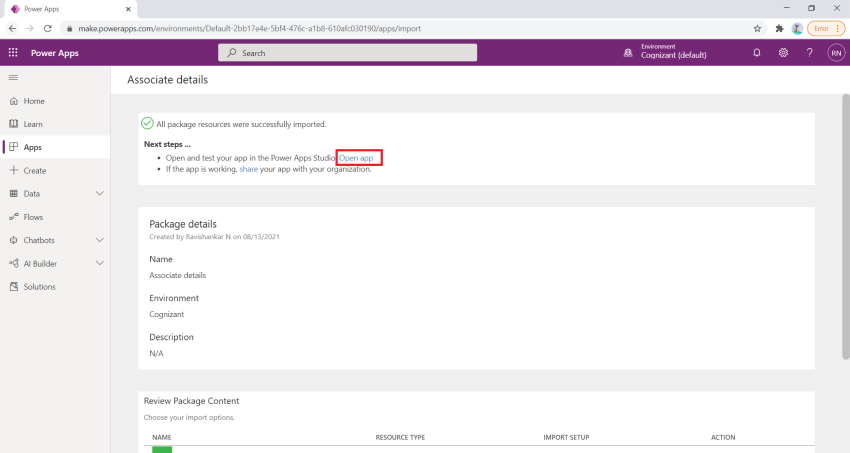Focus the Search input field
This screenshot has height=453, width=850.
pos(347,53)
